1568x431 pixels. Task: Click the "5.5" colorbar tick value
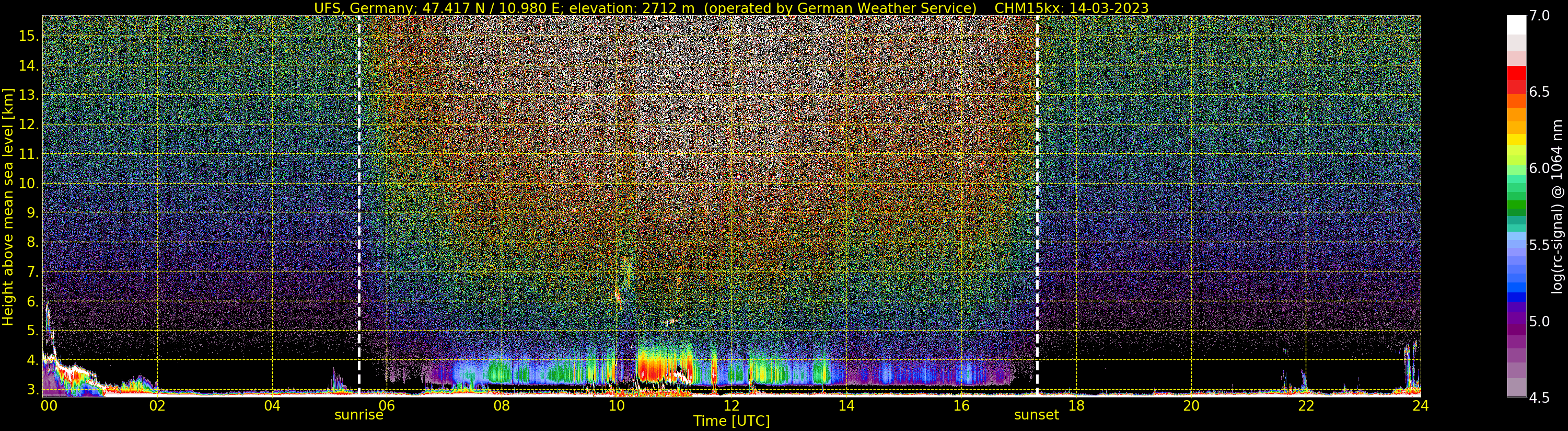click(1539, 245)
